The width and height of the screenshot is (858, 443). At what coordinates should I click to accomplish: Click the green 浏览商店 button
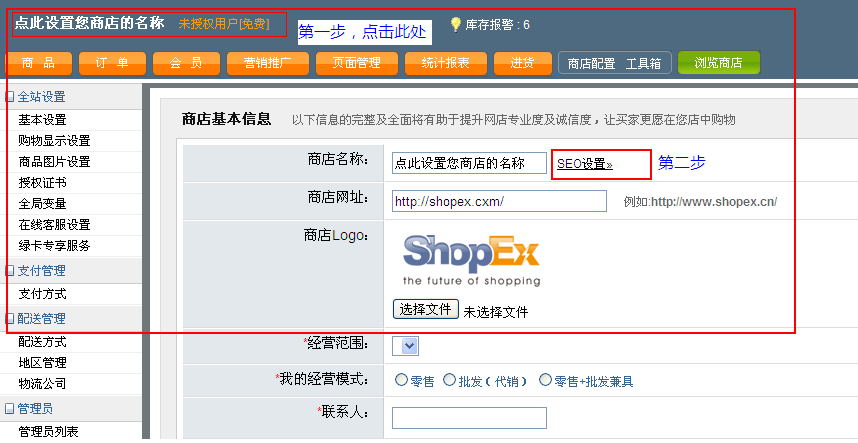point(718,63)
